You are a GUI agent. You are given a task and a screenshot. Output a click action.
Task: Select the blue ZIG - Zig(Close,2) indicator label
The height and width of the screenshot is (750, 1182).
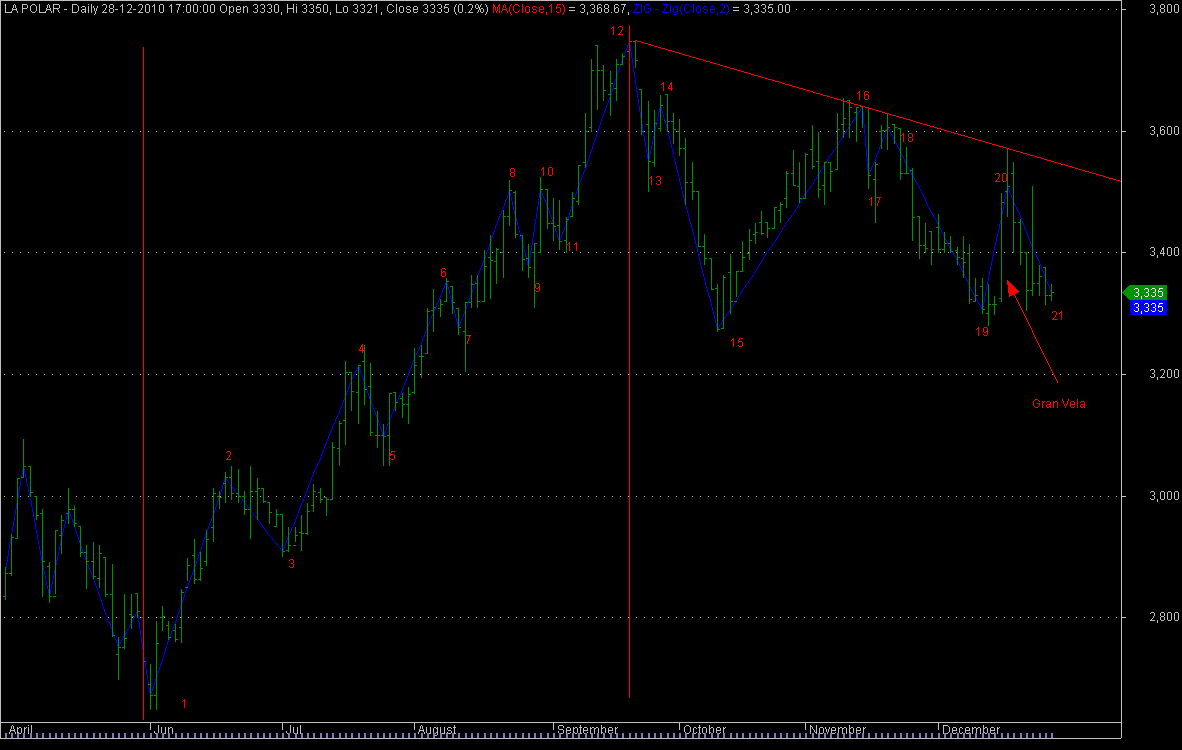coord(681,9)
